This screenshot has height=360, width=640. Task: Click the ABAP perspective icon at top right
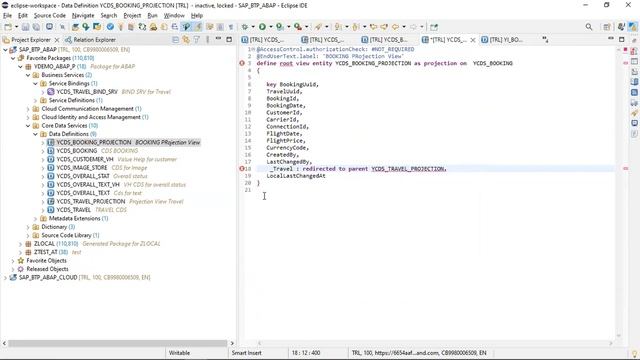(x=632, y=27)
